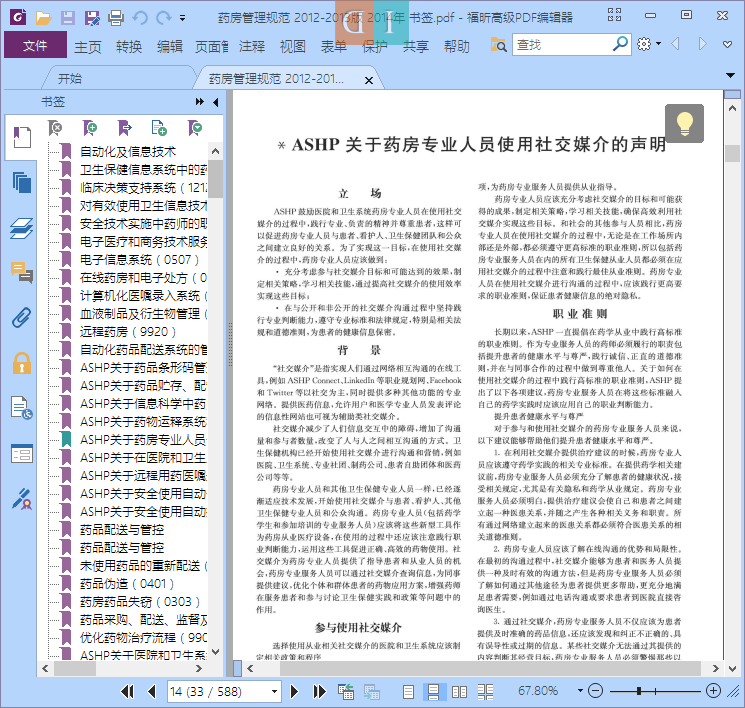Open the settings gear dropdown
The image size is (745, 708).
pos(649,44)
